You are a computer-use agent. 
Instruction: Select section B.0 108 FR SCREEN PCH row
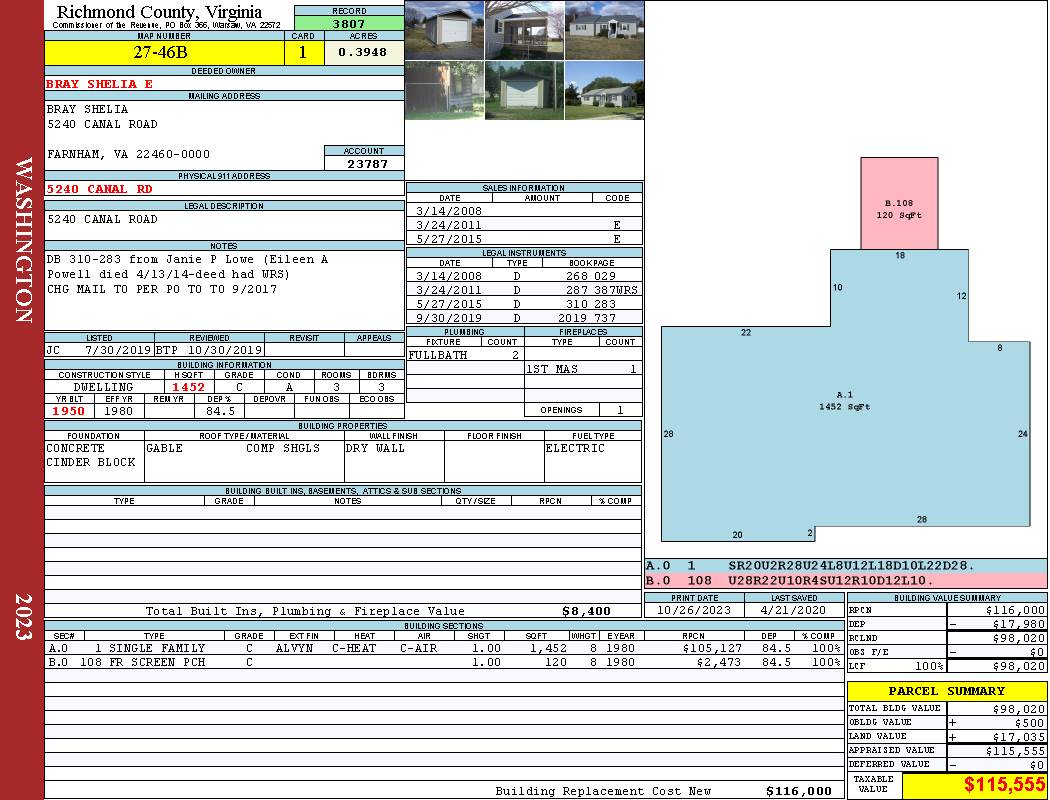444,662
